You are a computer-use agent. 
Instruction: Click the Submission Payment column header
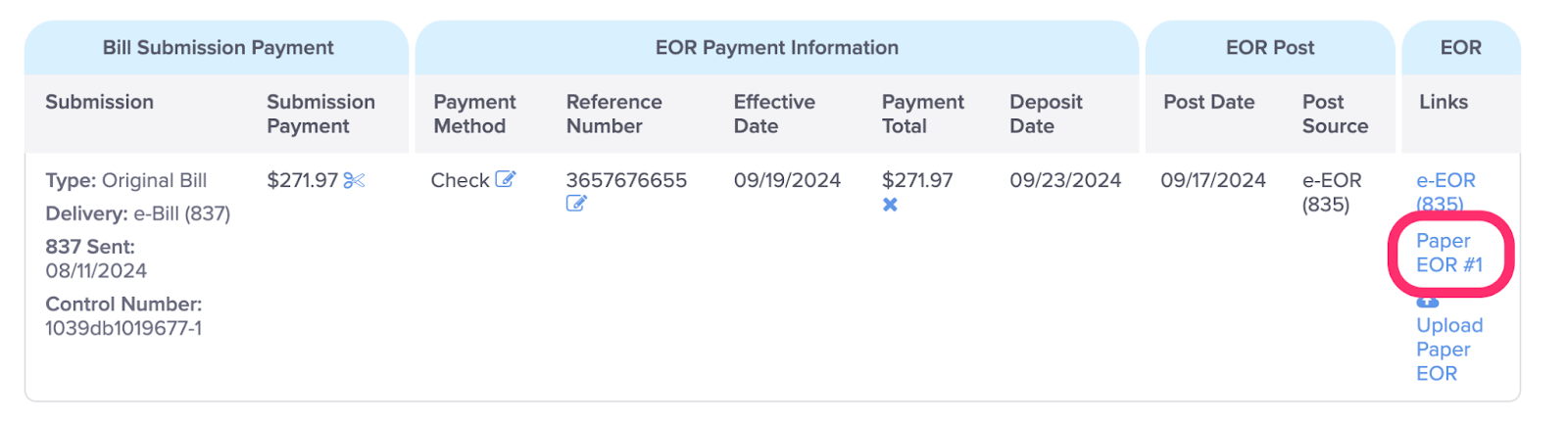click(x=320, y=114)
